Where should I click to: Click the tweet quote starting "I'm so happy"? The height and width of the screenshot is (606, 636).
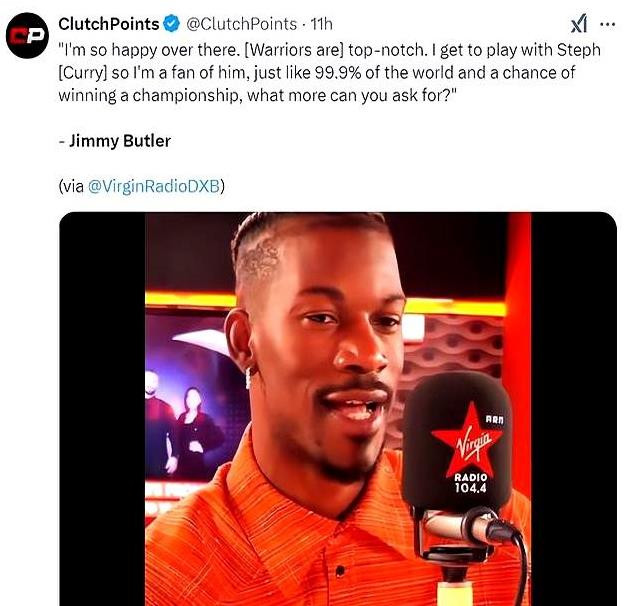coord(329,73)
